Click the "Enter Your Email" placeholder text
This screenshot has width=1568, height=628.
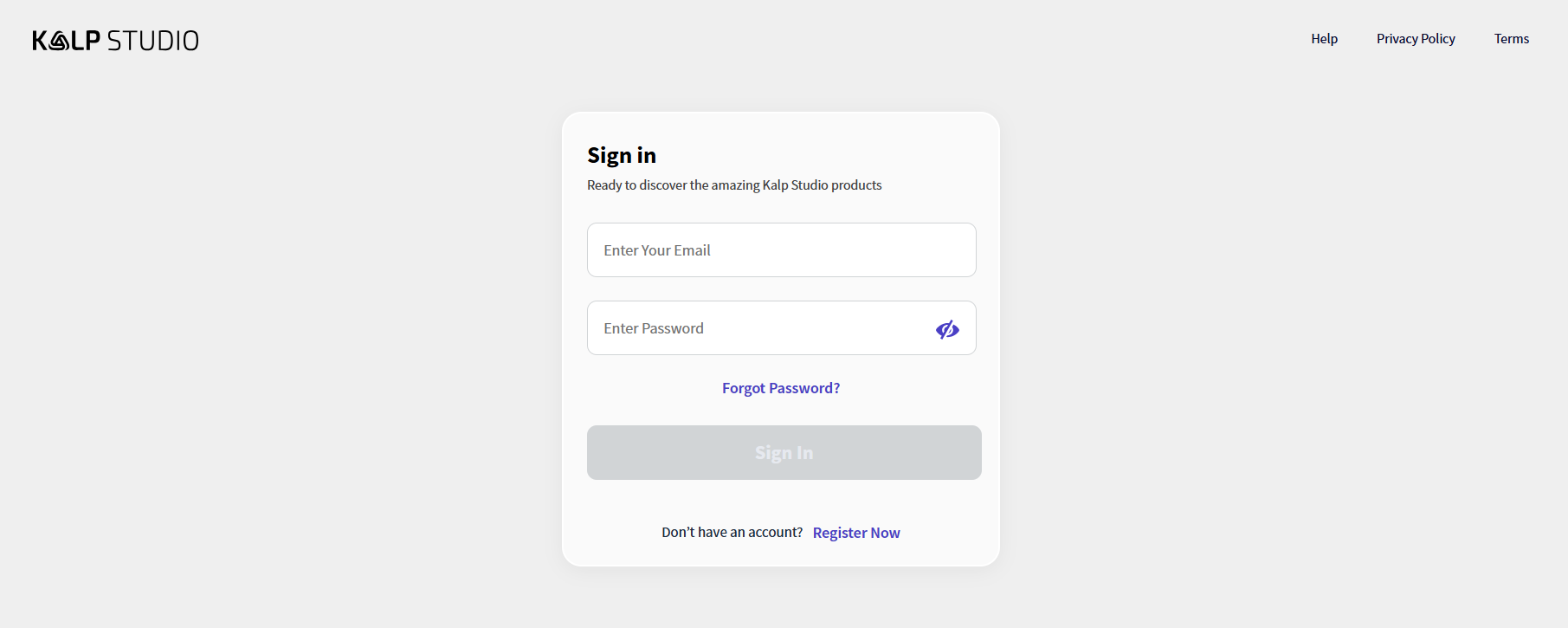pos(657,250)
